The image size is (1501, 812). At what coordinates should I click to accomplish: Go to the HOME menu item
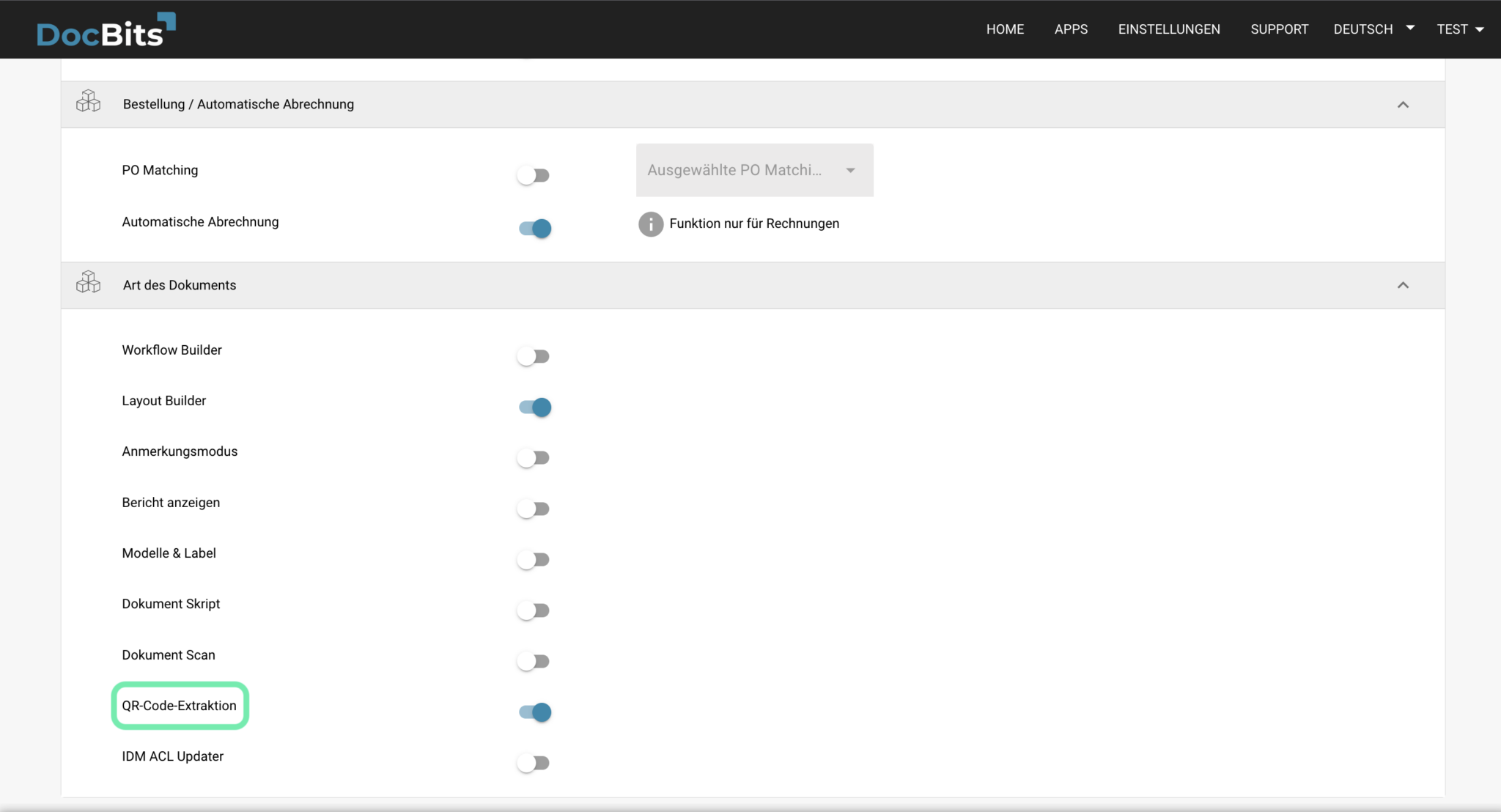tap(1005, 29)
